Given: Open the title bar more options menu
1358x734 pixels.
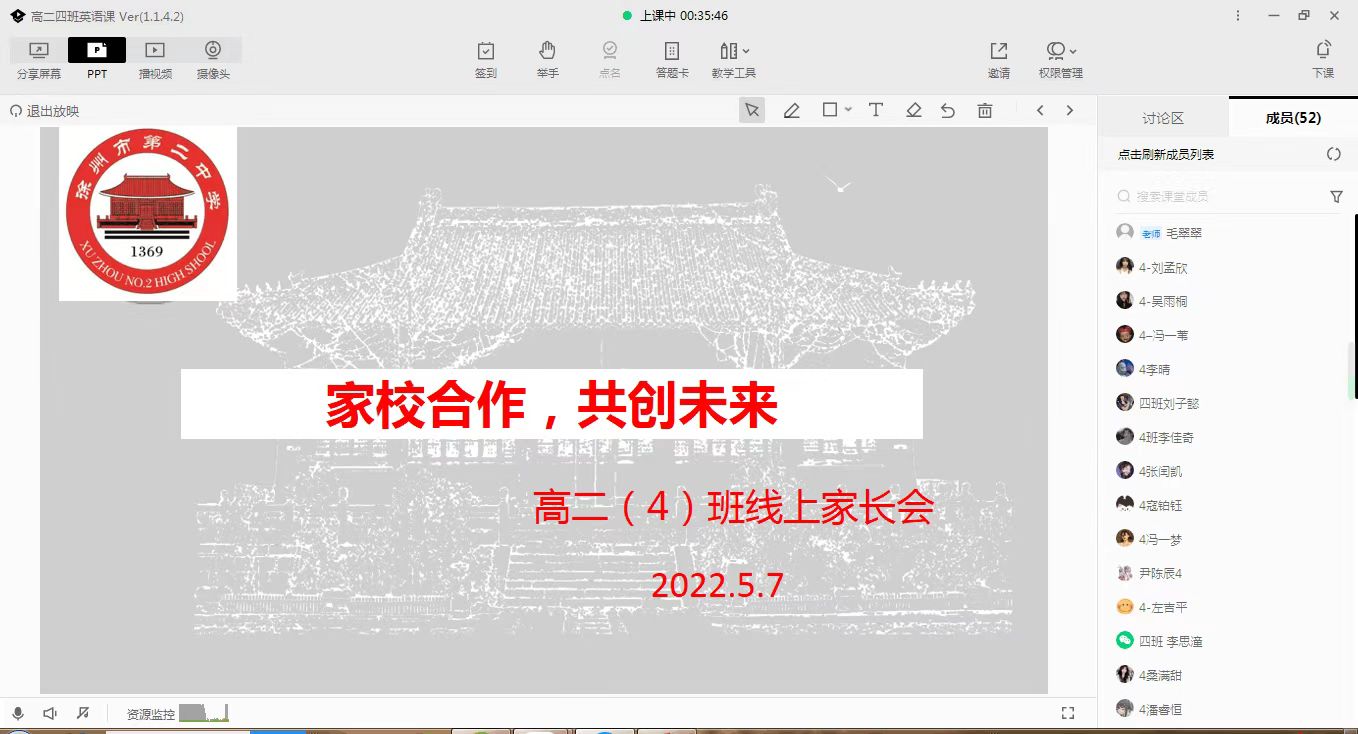Looking at the screenshot, I should point(1238,15).
